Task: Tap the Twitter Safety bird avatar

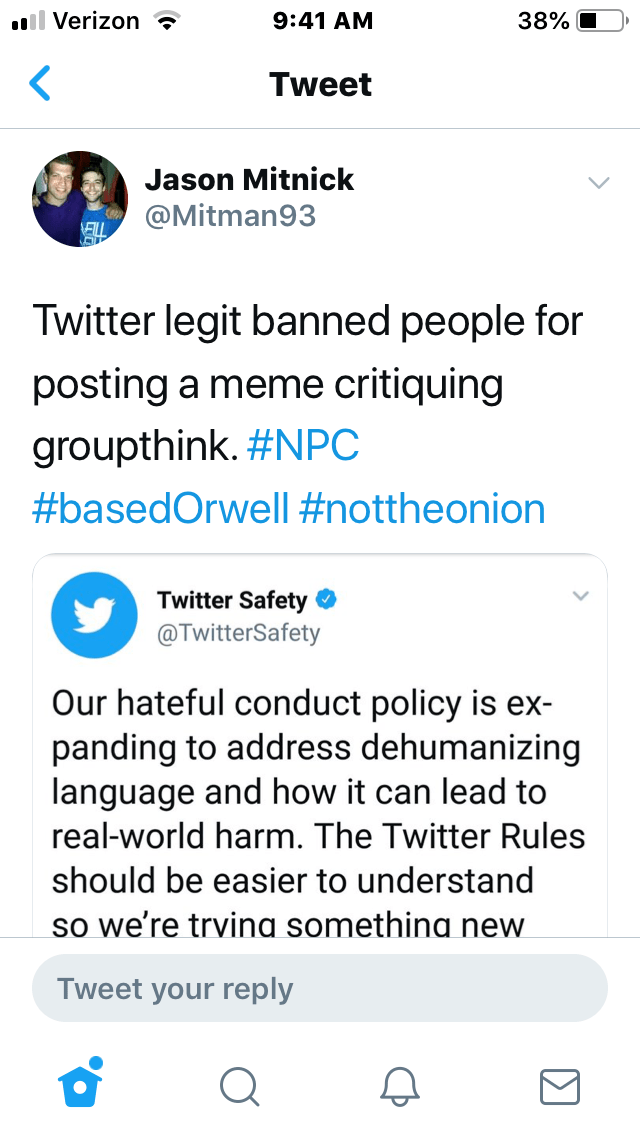Action: coord(93,616)
